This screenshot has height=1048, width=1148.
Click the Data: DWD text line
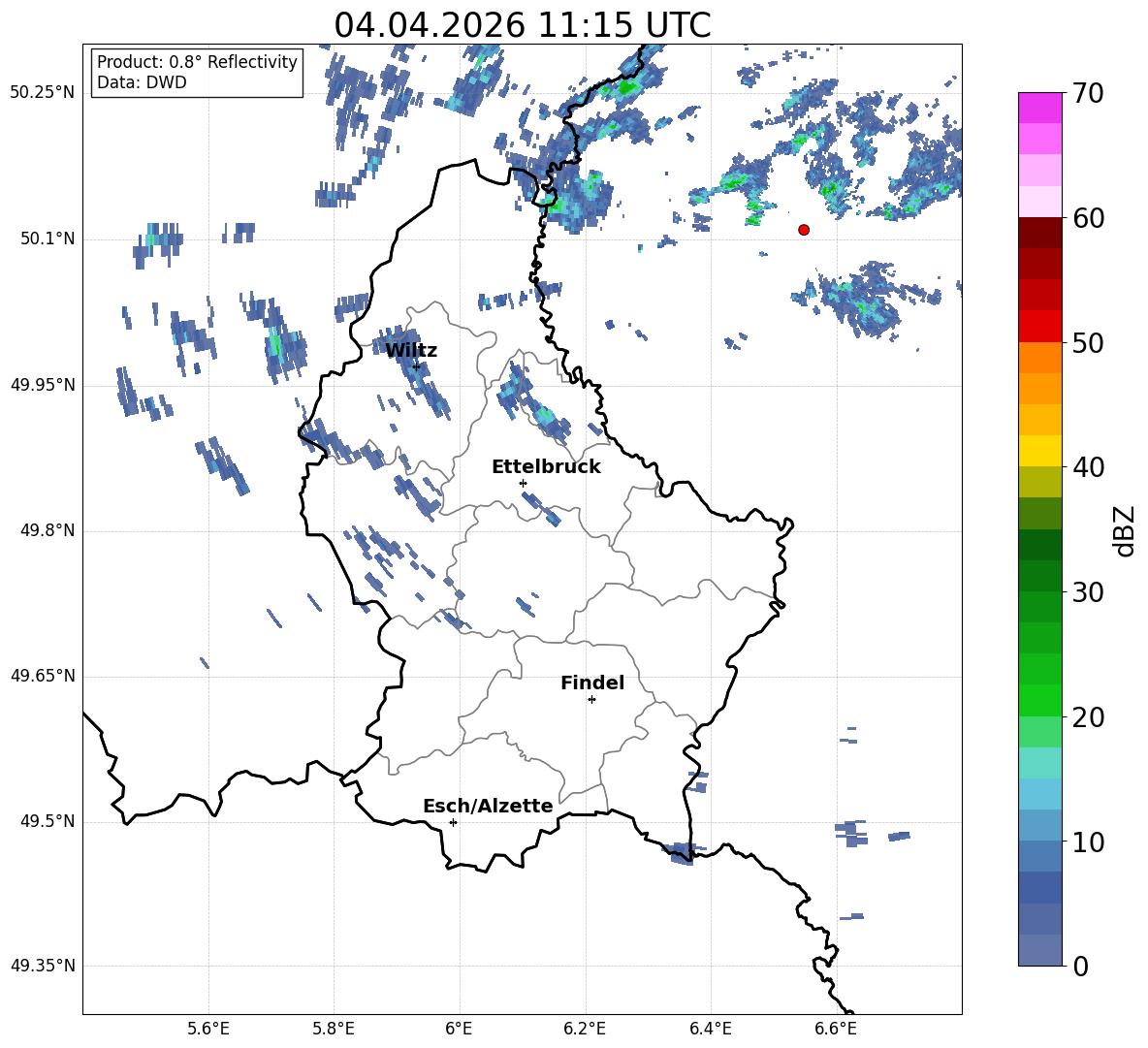coord(142,82)
